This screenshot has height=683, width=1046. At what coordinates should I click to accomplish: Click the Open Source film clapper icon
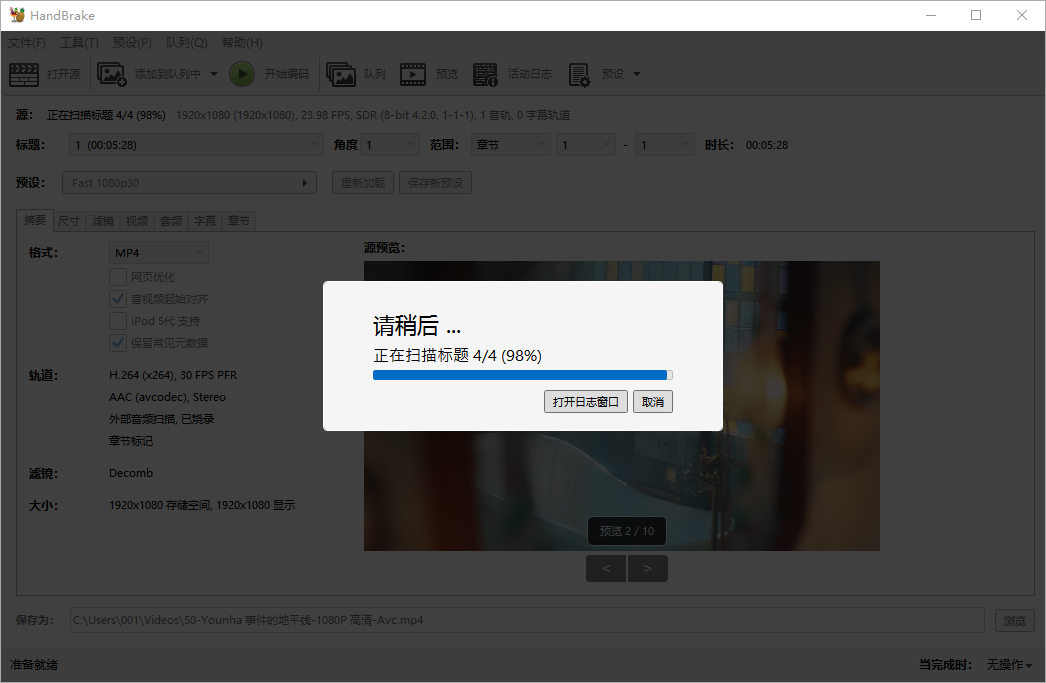coord(24,74)
